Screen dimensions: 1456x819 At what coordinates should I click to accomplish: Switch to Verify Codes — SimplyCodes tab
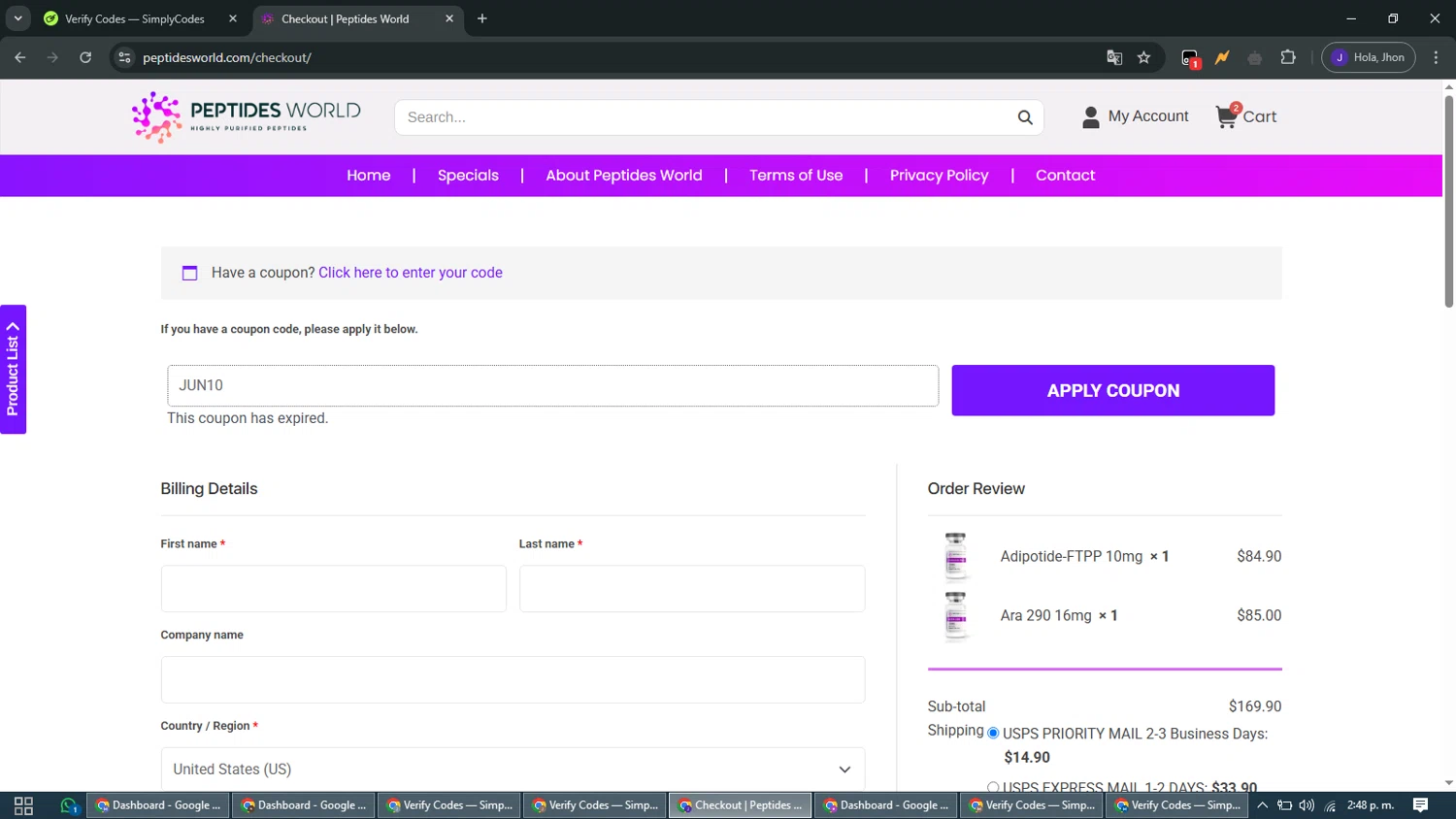141,18
